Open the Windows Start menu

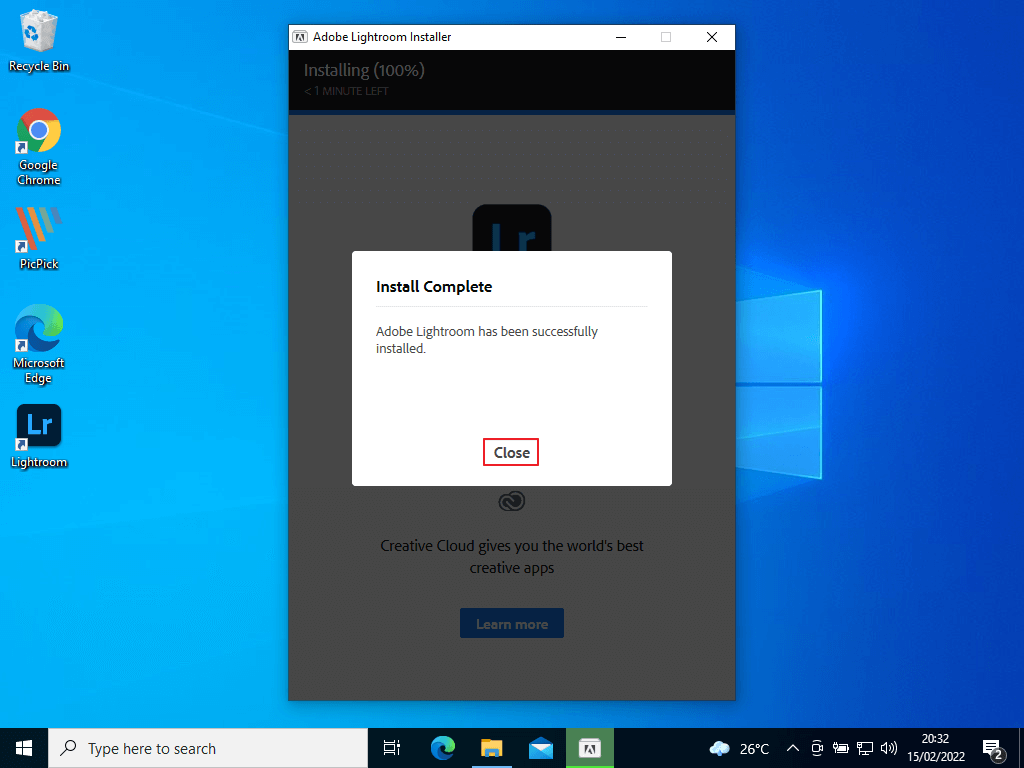point(24,748)
